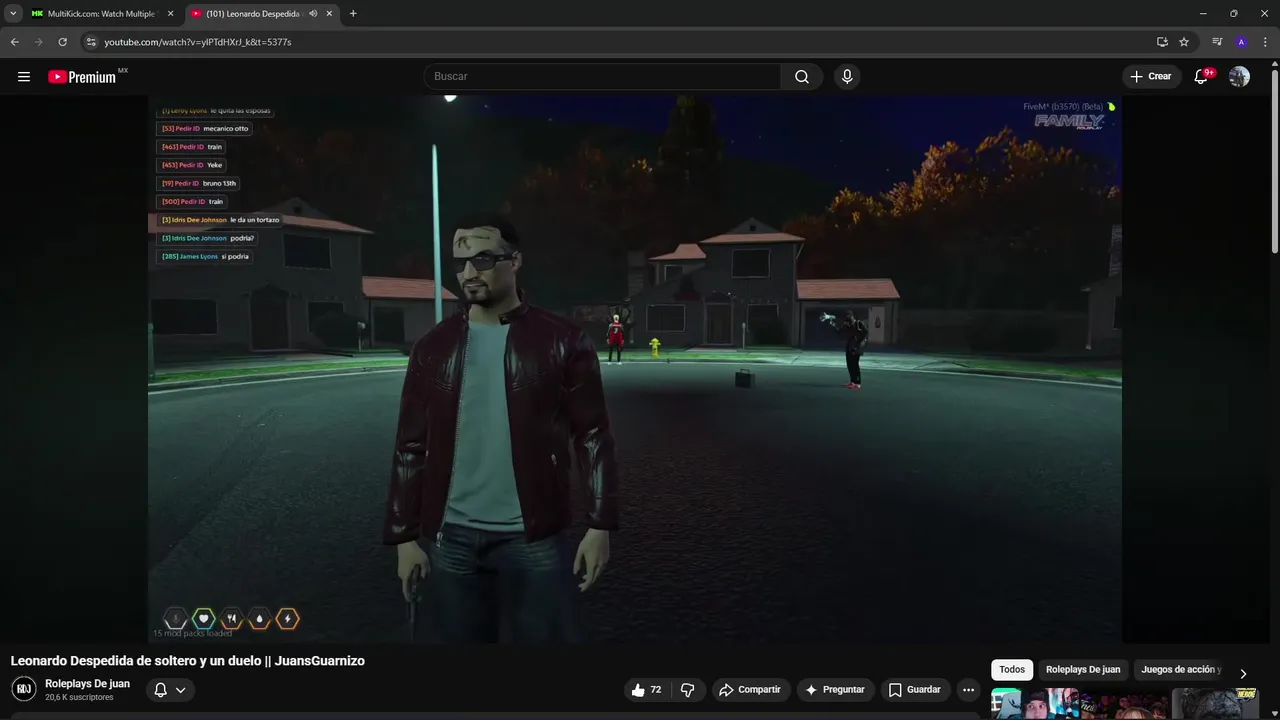Screen dimensions: 1280x720
Task: Open Chrome tab search dropdown
Action: [x=13, y=14]
